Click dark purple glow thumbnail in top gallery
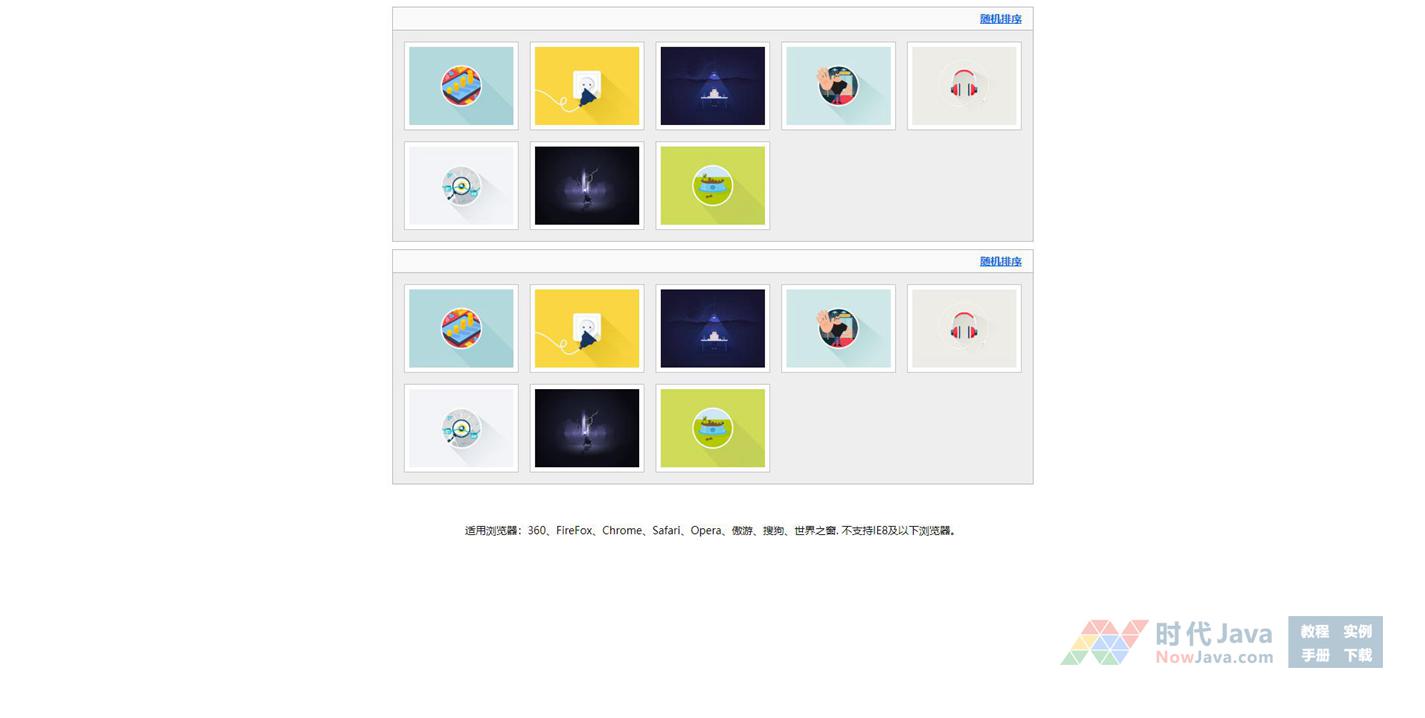Screen dimensions: 1425x718 [x=587, y=186]
